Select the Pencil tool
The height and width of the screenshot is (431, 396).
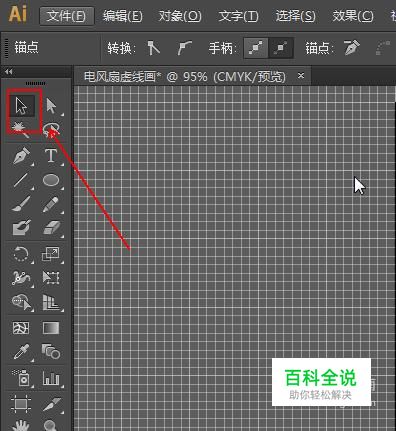coord(51,204)
